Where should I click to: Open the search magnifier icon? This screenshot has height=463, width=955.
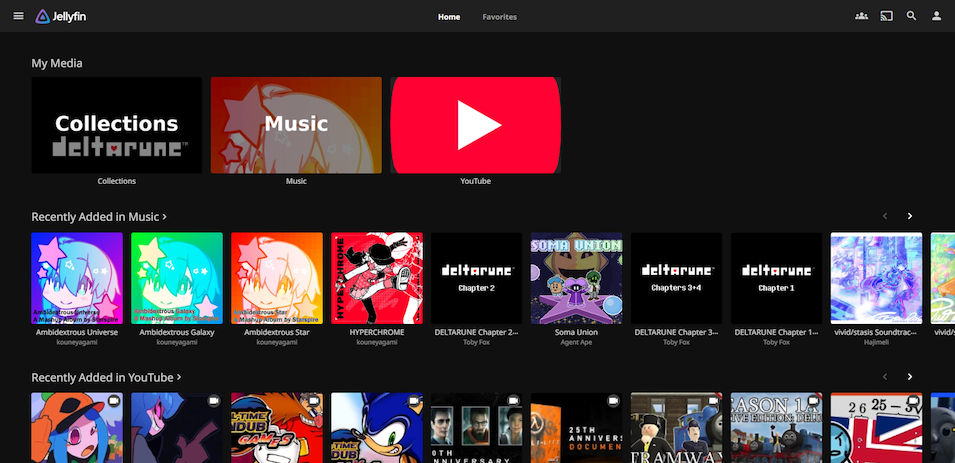911,16
